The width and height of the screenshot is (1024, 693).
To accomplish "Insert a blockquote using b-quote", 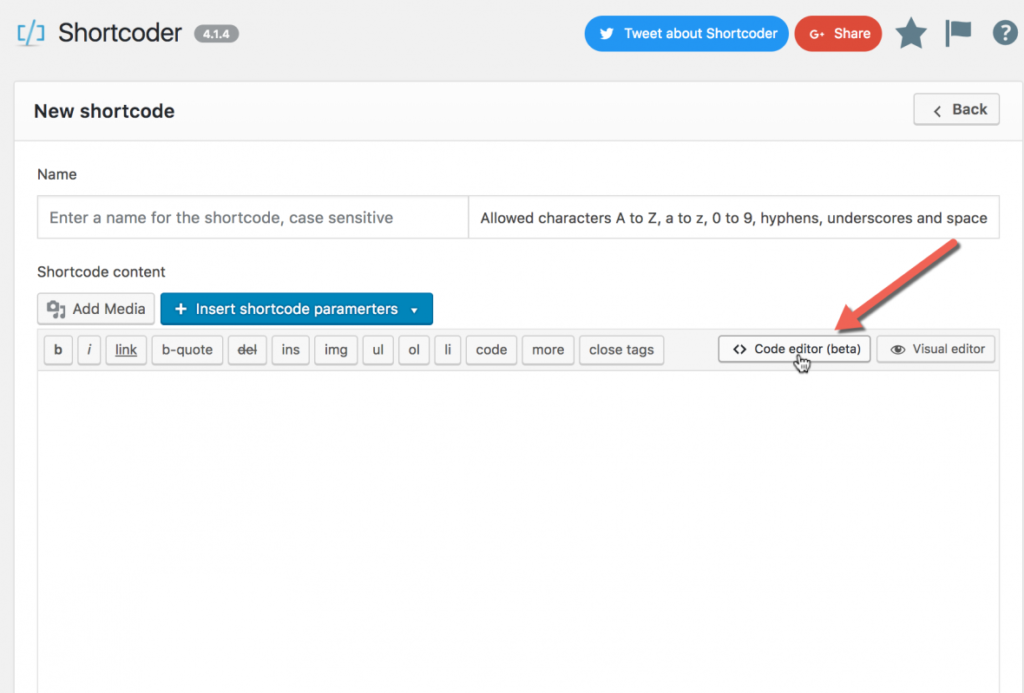I will [187, 349].
